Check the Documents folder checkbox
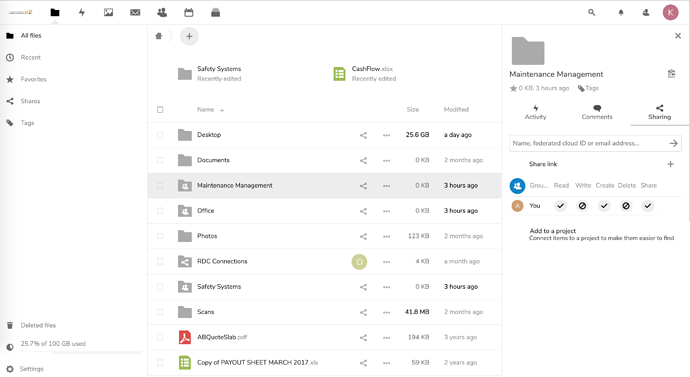 click(160, 160)
